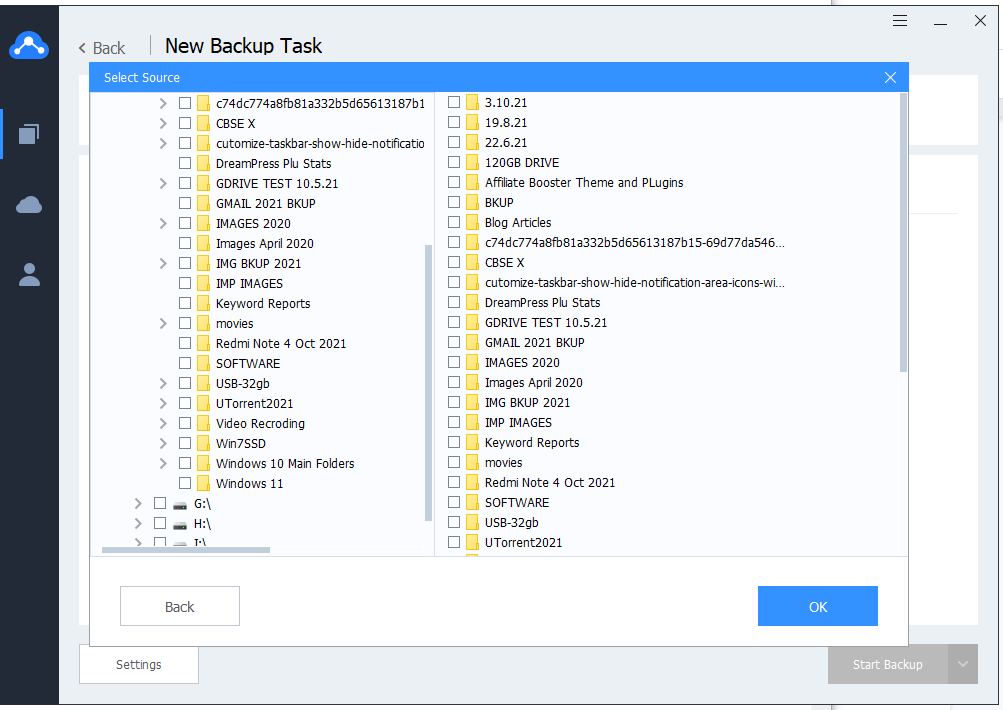Open the user account sidebar icon
The height and width of the screenshot is (710, 1003).
[x=29, y=275]
